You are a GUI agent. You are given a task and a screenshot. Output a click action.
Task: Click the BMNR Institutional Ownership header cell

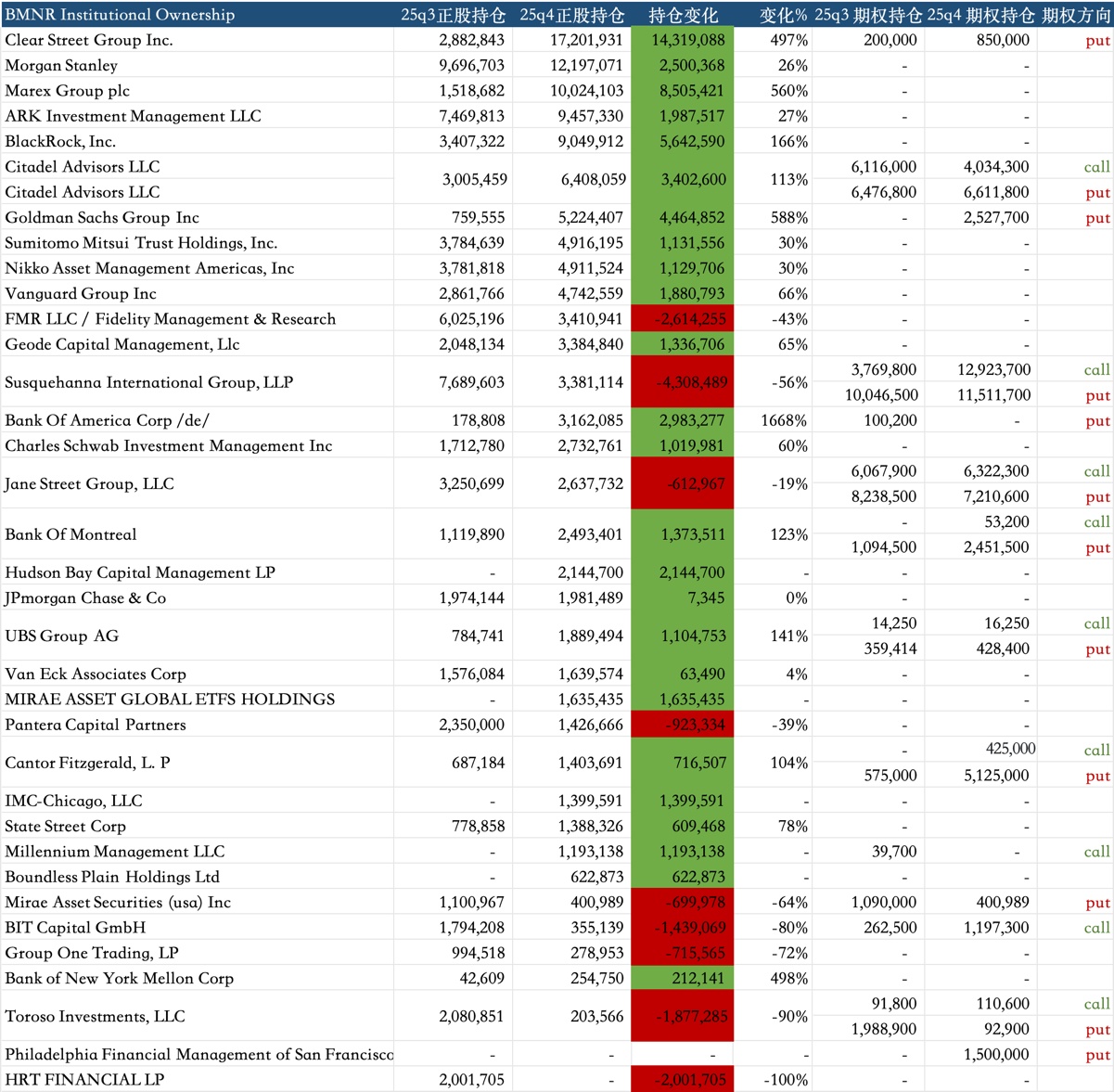point(121,15)
